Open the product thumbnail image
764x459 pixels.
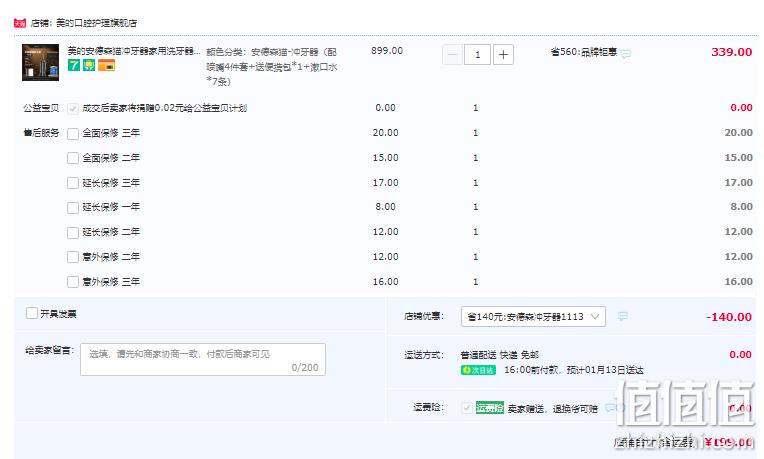[x=40, y=62]
